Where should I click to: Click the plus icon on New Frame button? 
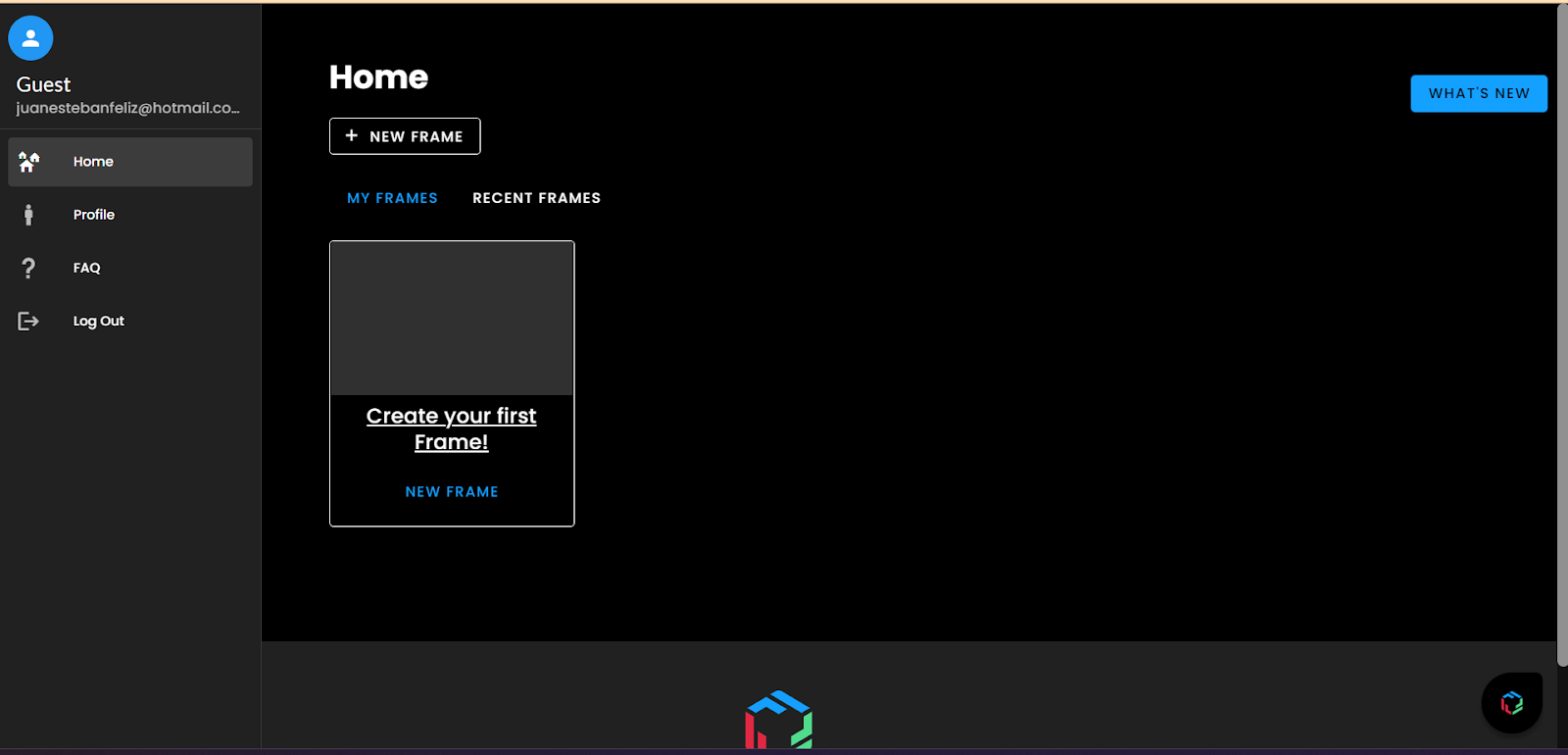click(x=352, y=136)
